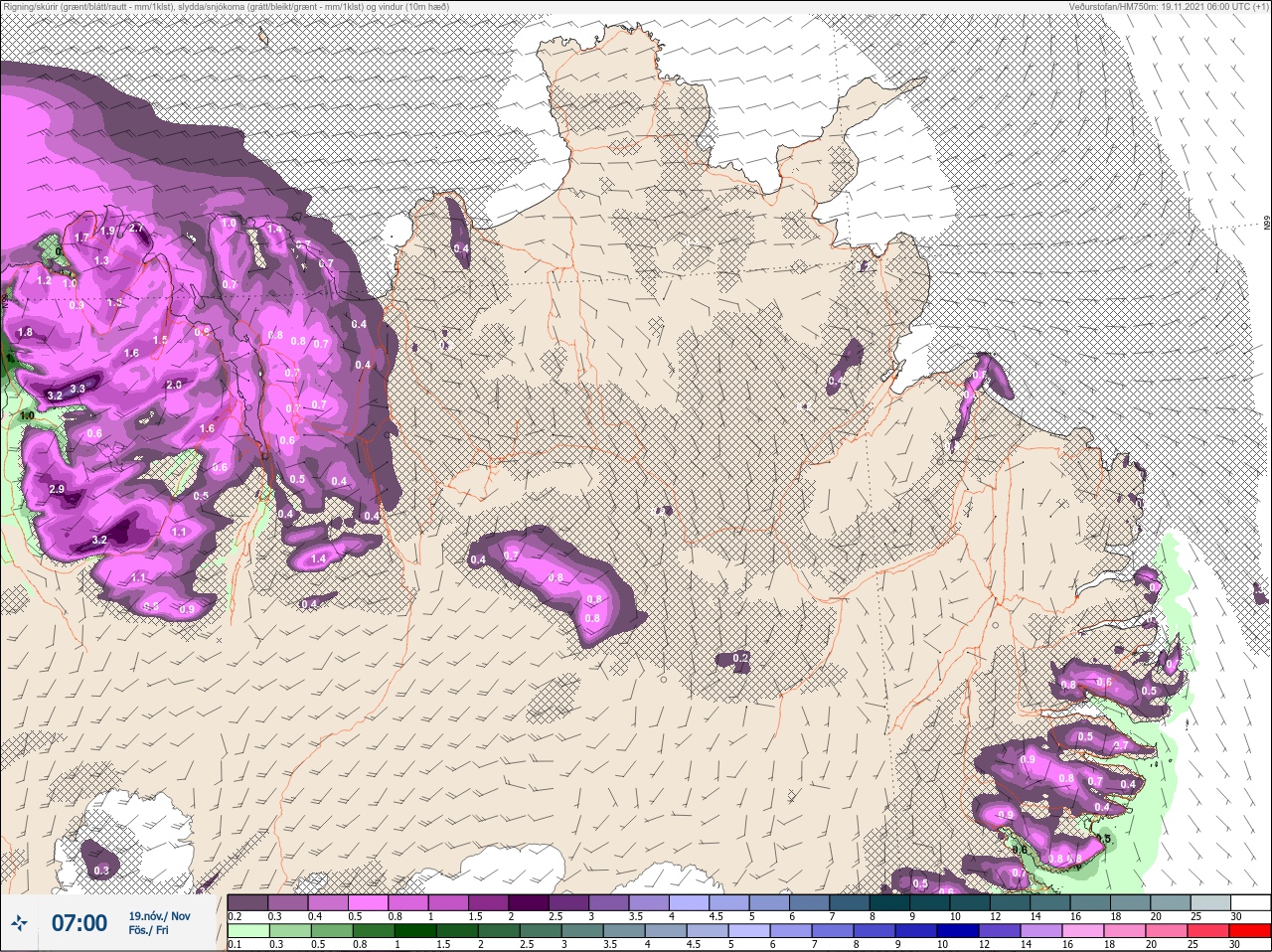The image size is (1272, 952).
Task: Select the white 30 swatch, upper legend row
Action: (1251, 902)
